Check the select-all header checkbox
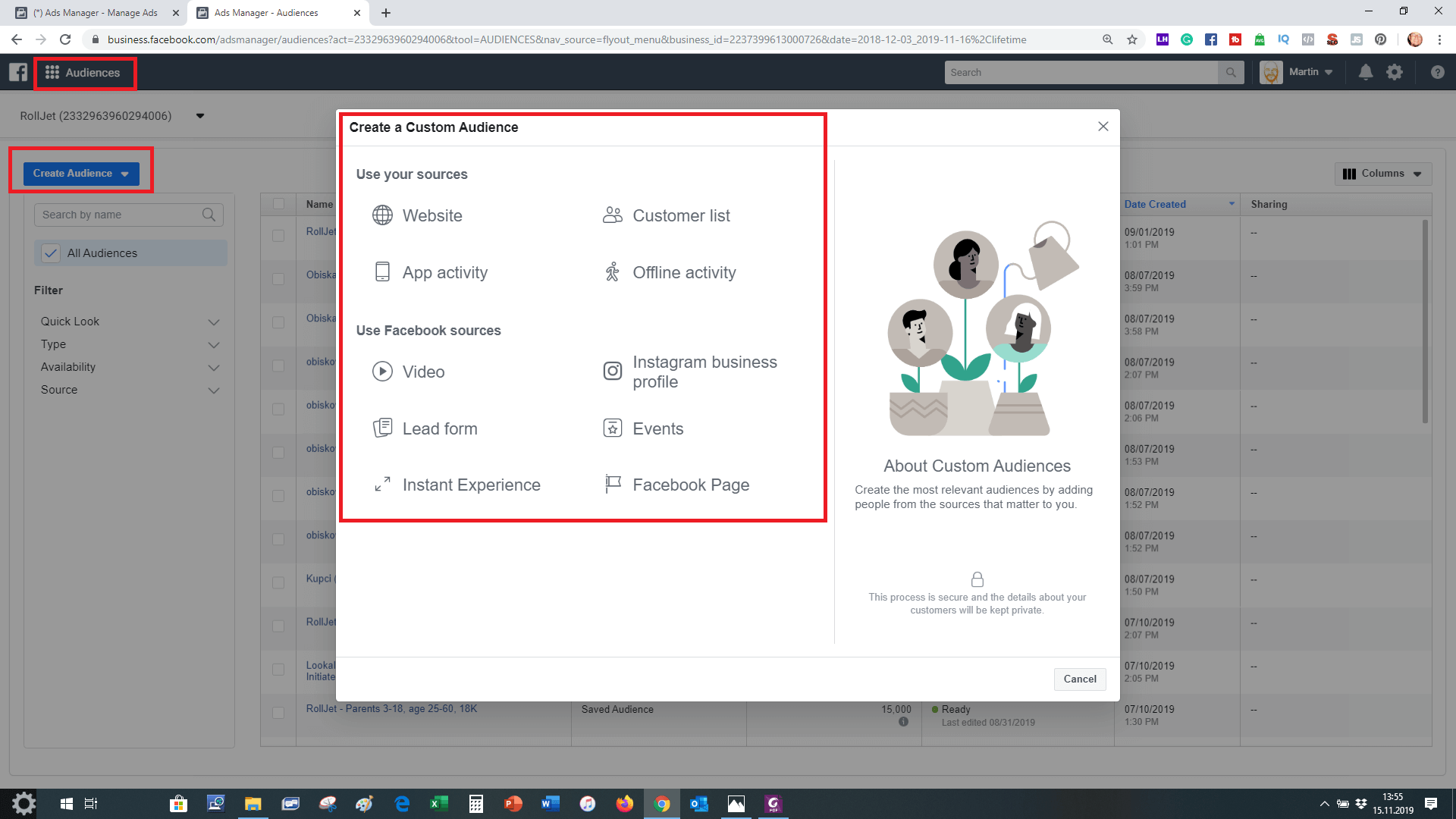 click(x=278, y=204)
